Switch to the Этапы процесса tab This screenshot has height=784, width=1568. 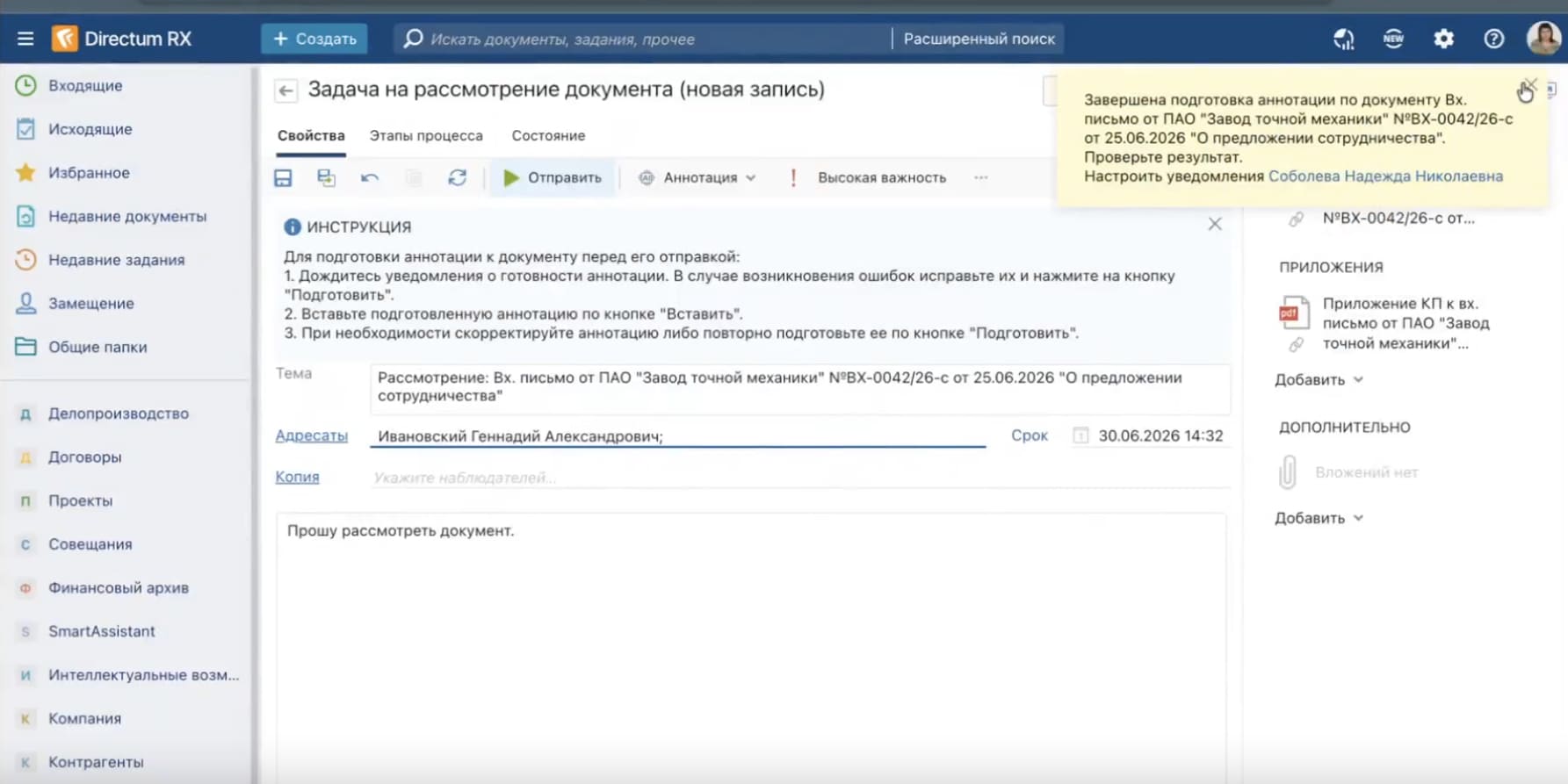point(426,136)
